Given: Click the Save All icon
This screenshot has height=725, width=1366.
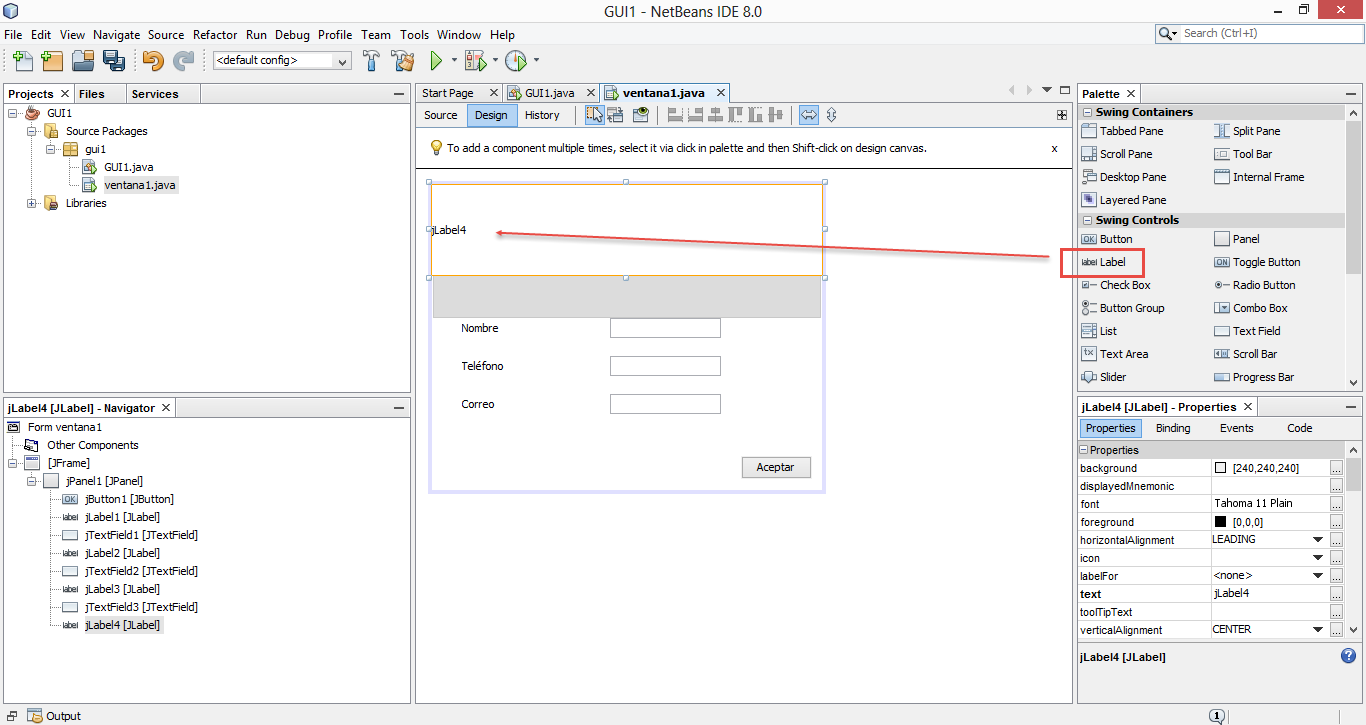Looking at the screenshot, I should [x=114, y=60].
